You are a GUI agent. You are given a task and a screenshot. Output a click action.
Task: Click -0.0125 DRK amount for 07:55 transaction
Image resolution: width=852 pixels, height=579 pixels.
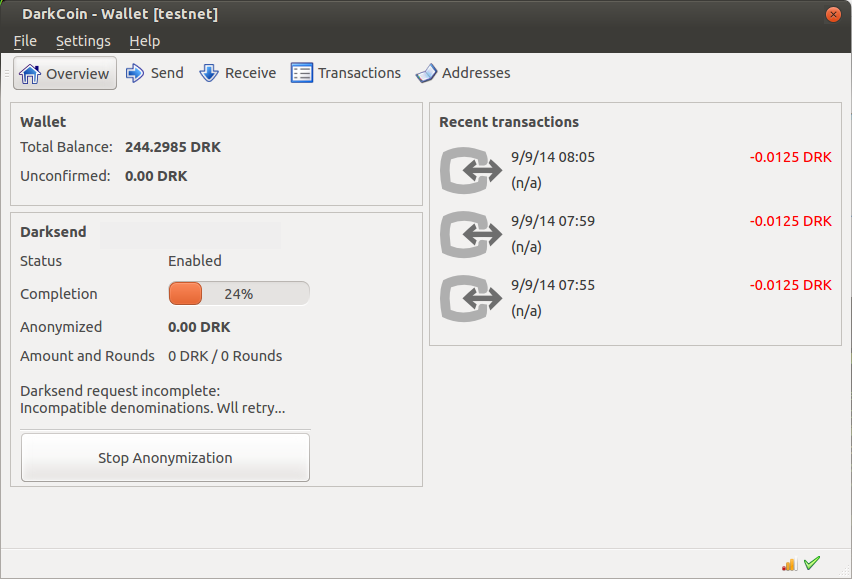tap(791, 286)
